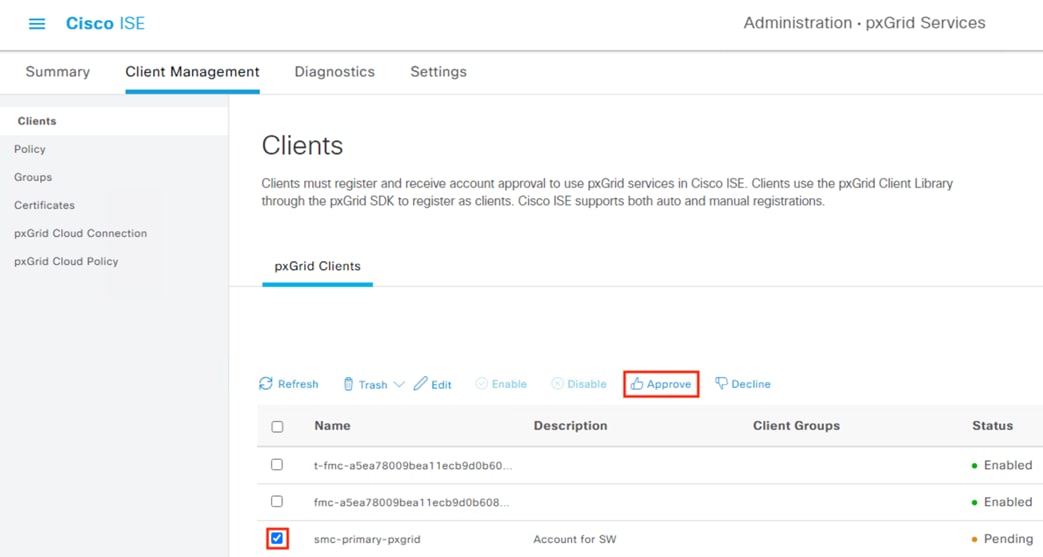This screenshot has height=557, width=1043.
Task: Click the Refresh button label
Action: 298,384
